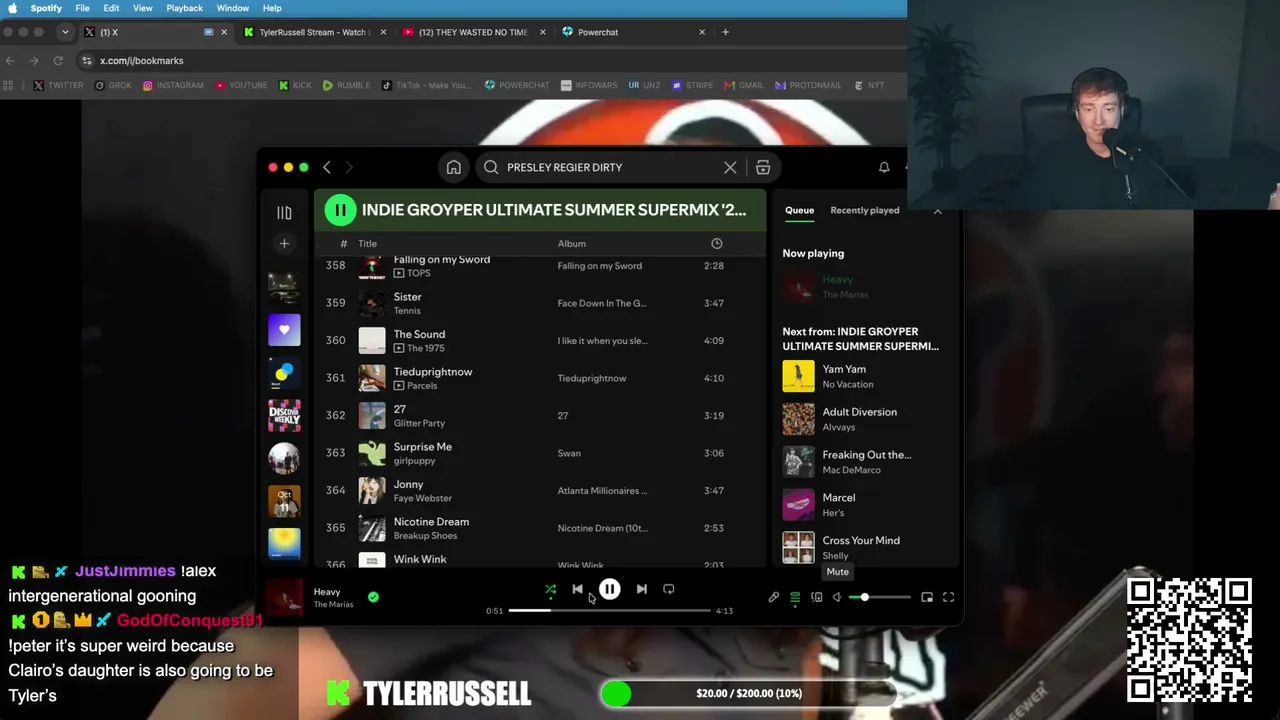
Task: Open the Browse icon beside search
Action: point(763,167)
